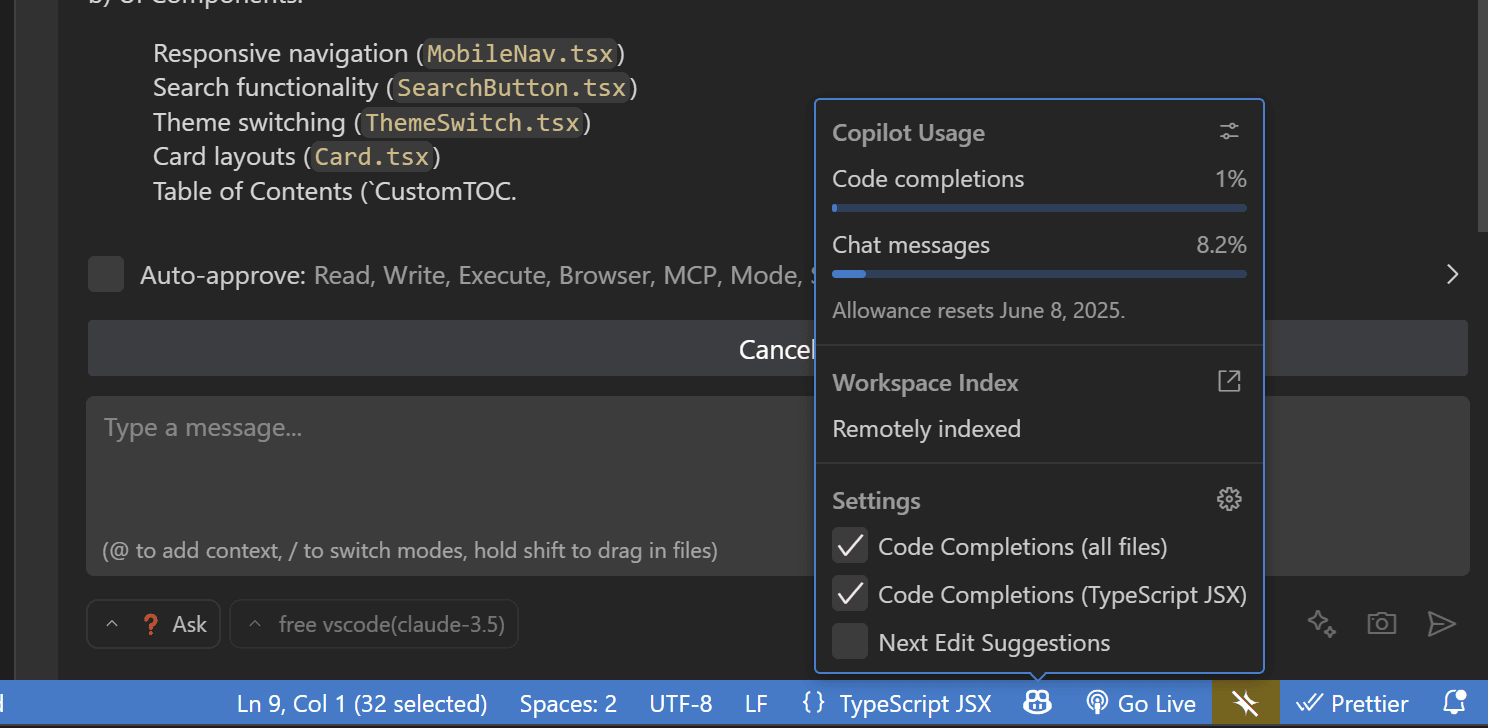Screen dimensions: 1488x728
Task: Click the vertical scrollbar of chat
Action: (x=1483, y=115)
